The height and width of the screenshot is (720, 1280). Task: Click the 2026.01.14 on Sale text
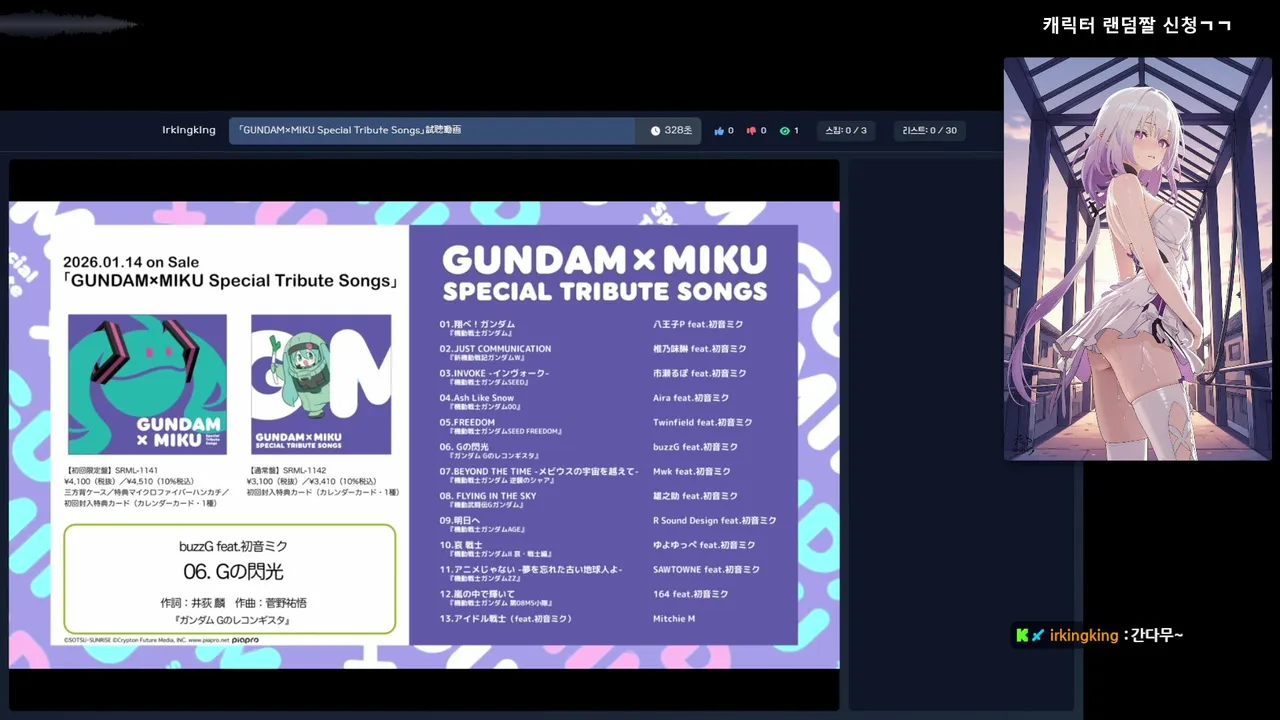tap(131, 262)
